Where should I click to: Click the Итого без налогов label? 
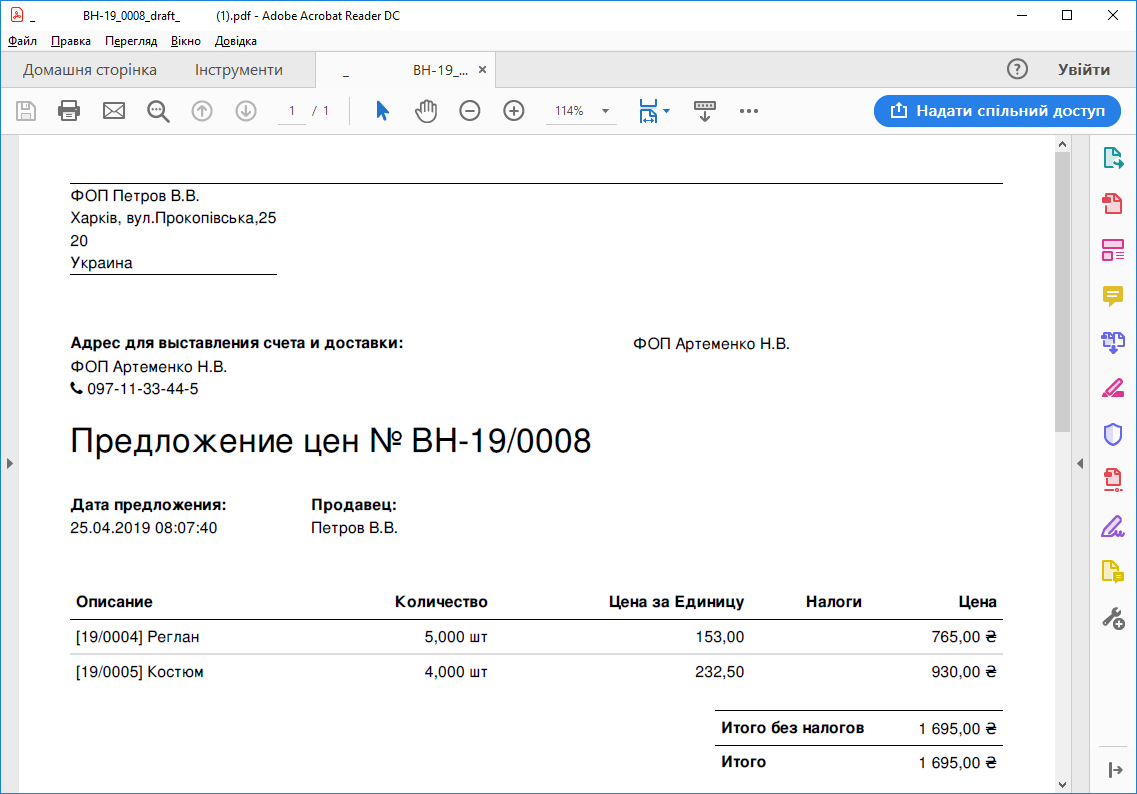pyautogui.click(x=793, y=728)
